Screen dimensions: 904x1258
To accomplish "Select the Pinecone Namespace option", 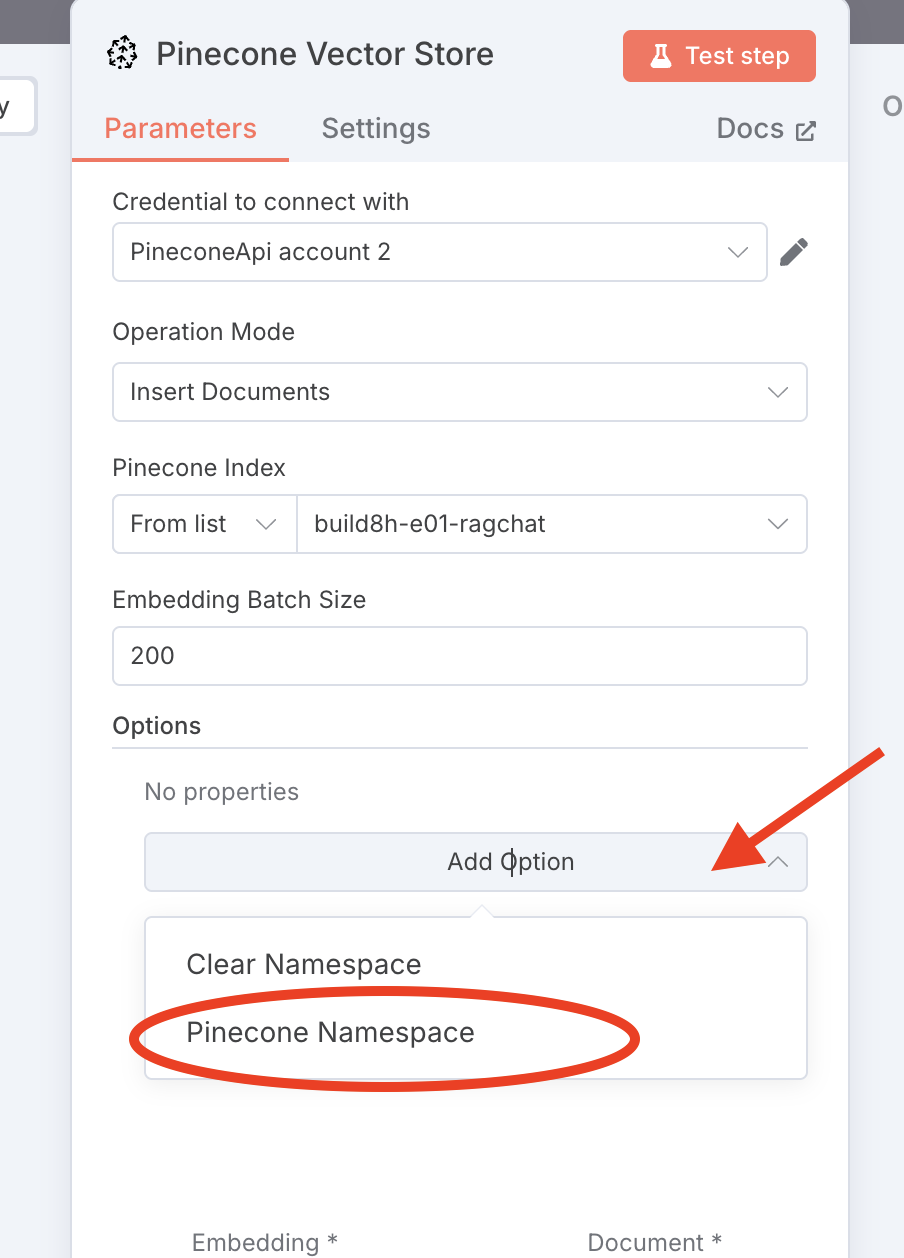I will pos(331,1033).
